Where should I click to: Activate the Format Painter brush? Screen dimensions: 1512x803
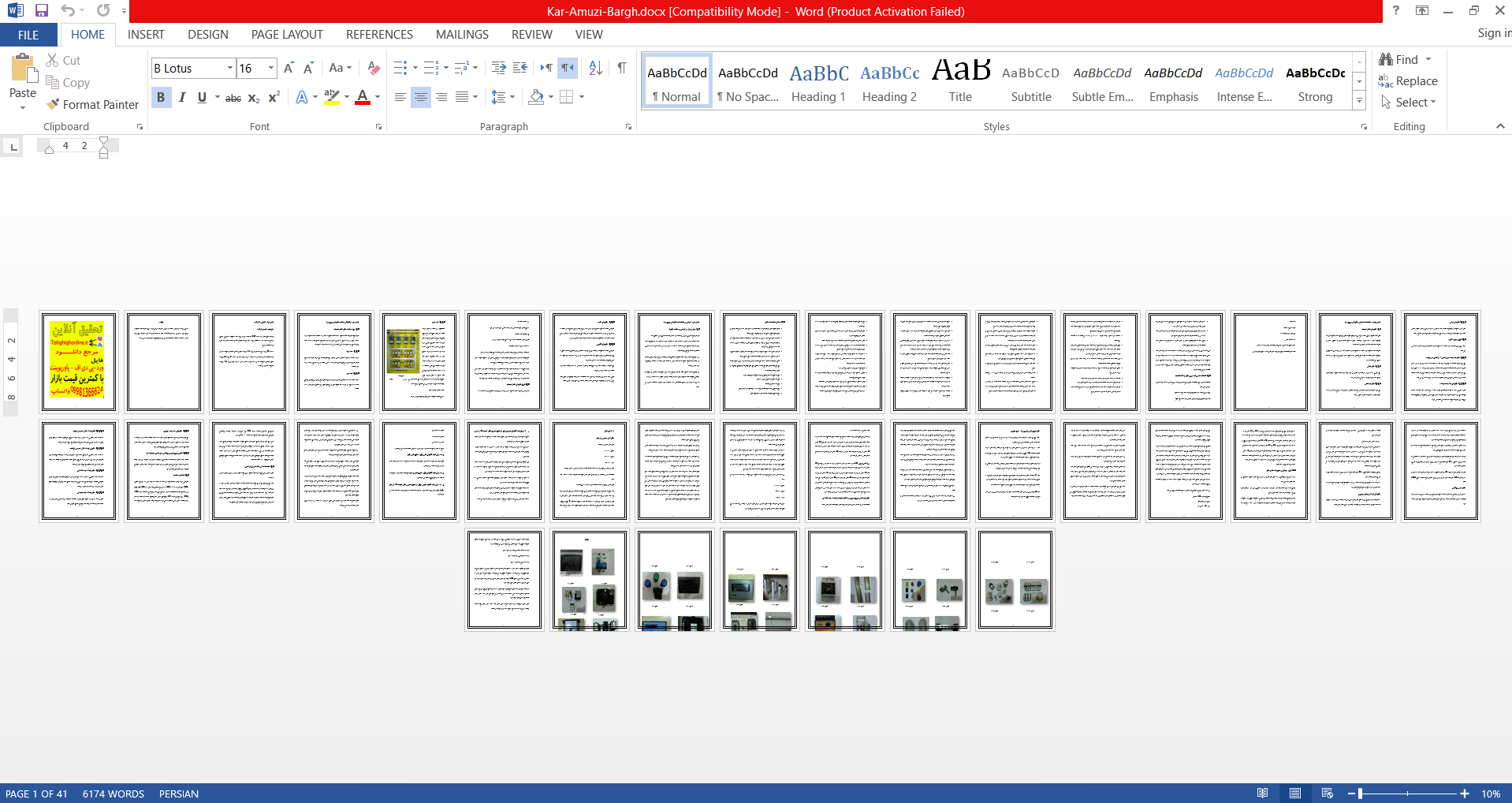[92, 104]
